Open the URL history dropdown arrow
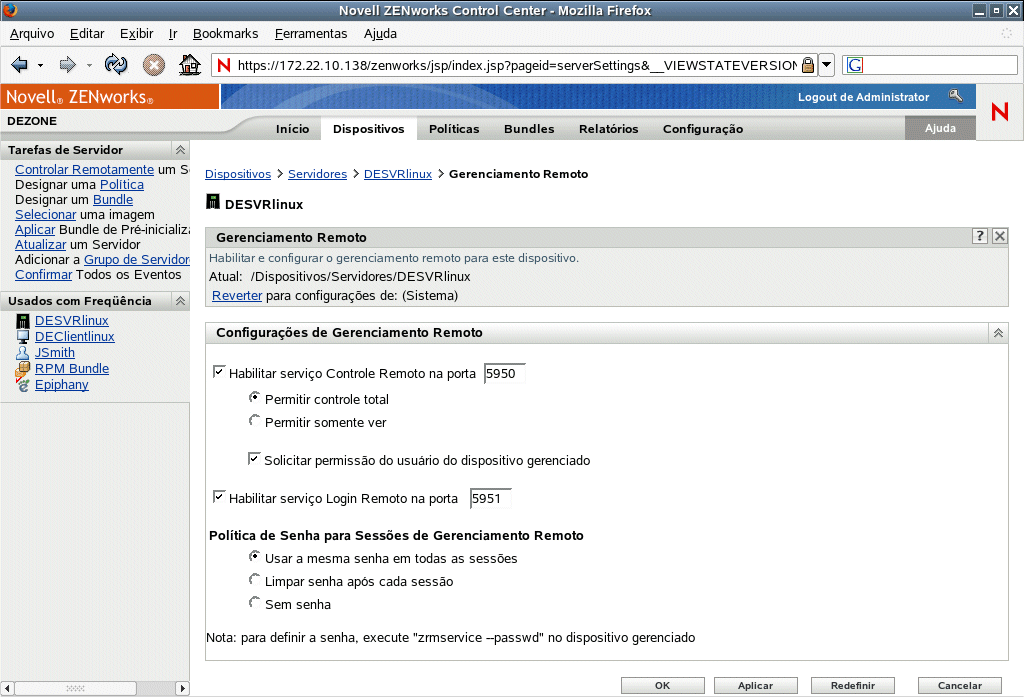The width and height of the screenshot is (1024, 697). [x=827, y=65]
